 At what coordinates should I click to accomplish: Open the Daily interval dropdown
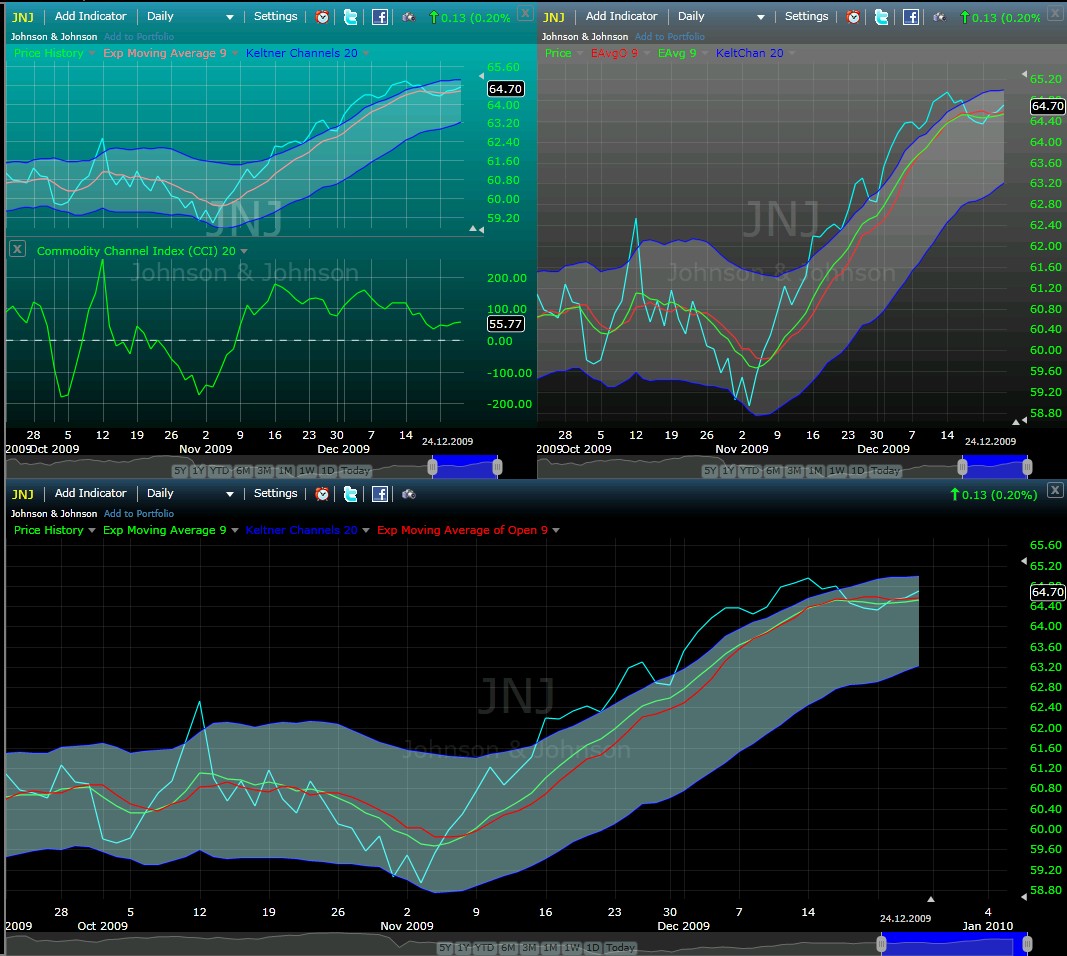coord(180,16)
